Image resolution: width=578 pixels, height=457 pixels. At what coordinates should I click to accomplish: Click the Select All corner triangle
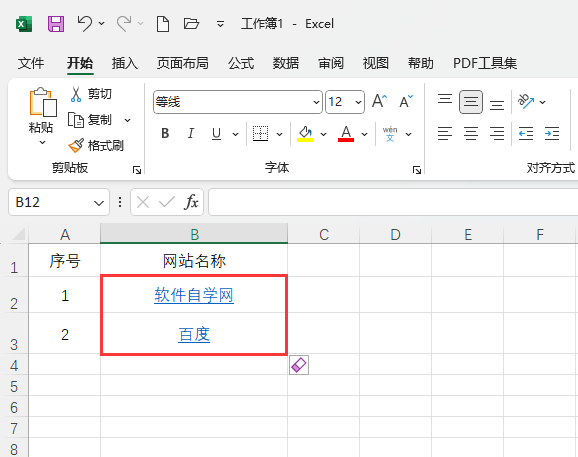(x=18, y=234)
